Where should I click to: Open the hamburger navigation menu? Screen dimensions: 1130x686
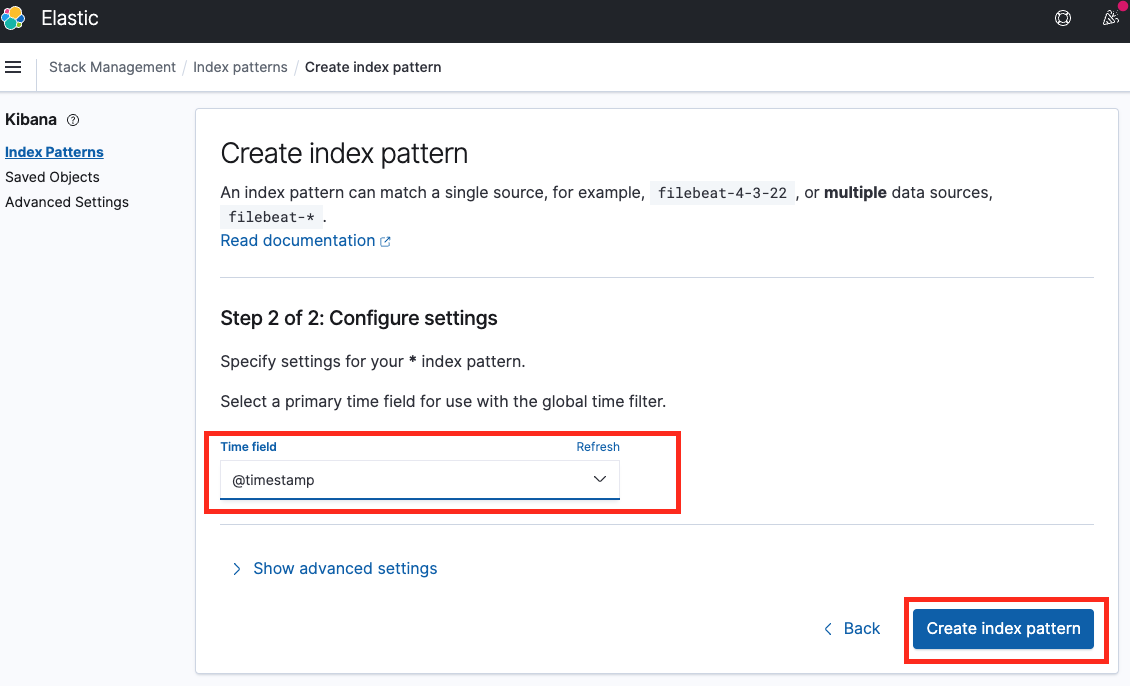(13, 67)
